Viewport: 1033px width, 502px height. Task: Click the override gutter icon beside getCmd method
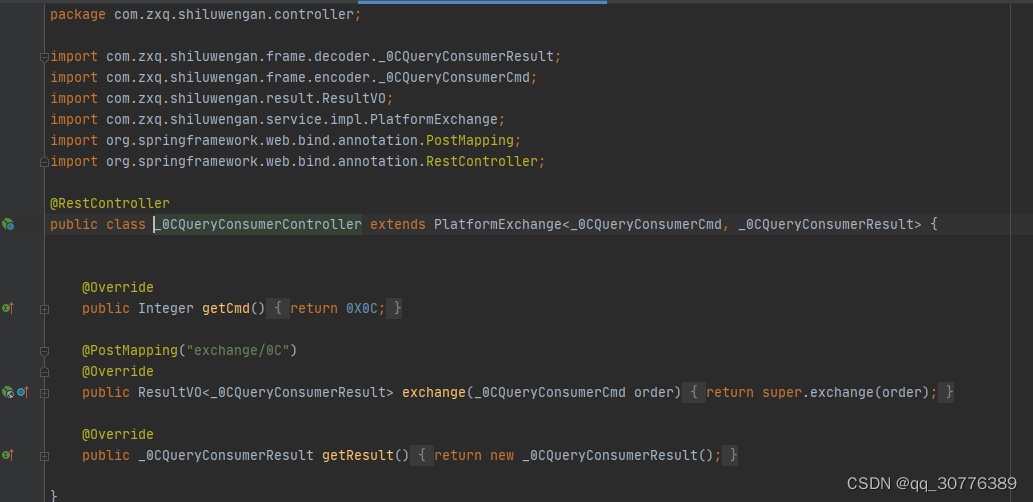8,308
